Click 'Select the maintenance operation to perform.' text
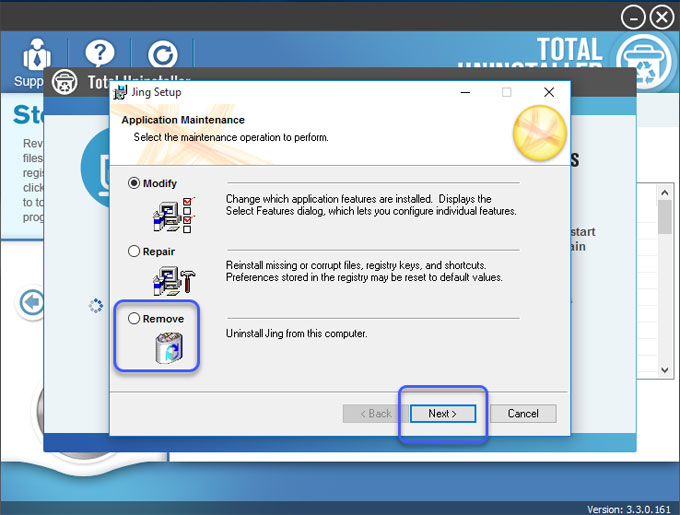The width and height of the screenshot is (680, 515). pos(231,137)
